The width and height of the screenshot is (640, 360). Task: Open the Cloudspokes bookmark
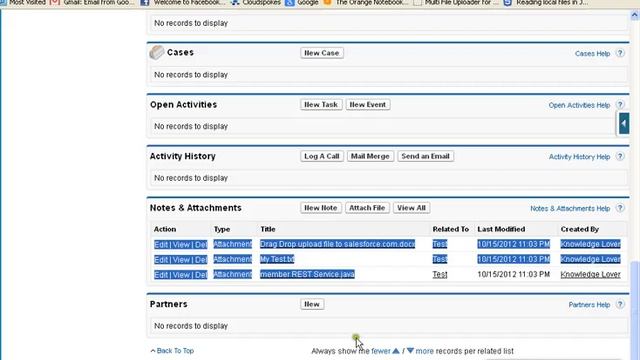pos(257,3)
